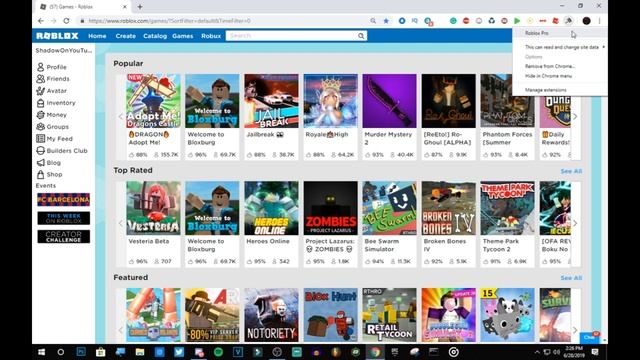Image resolution: width=640 pixels, height=360 pixels.
Task: Open Chrome from the taskbar
Action: click(375, 352)
